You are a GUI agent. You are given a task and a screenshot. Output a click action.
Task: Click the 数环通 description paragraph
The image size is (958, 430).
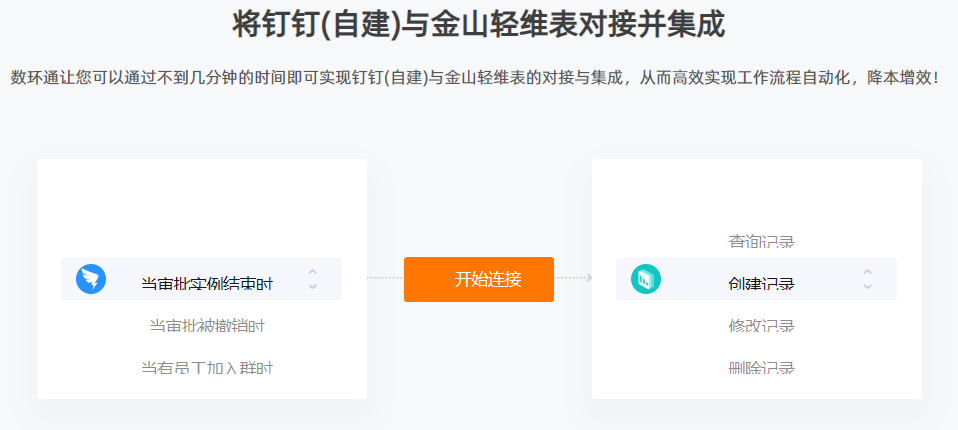coord(475,79)
